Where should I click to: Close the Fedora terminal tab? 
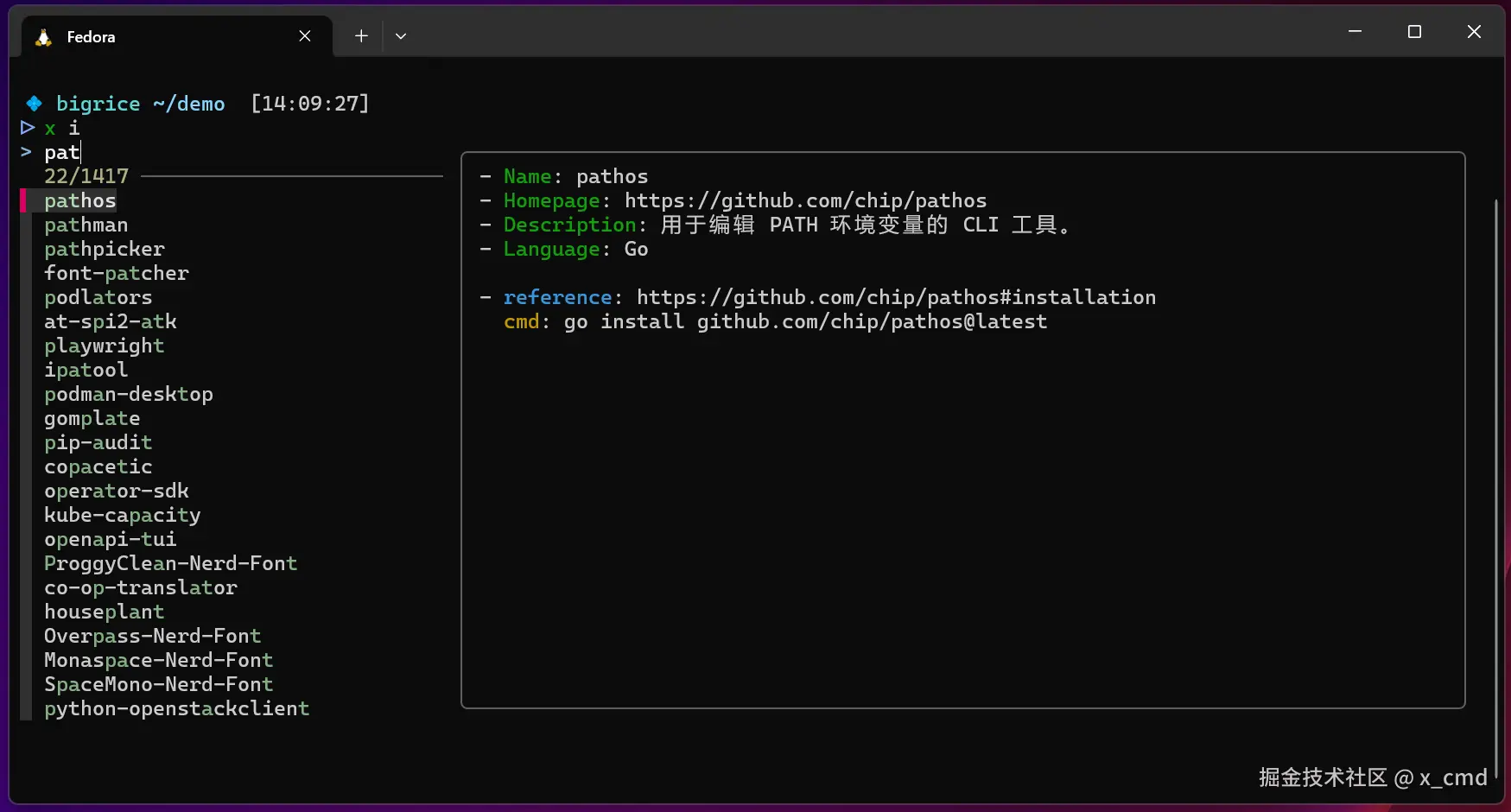click(x=305, y=36)
